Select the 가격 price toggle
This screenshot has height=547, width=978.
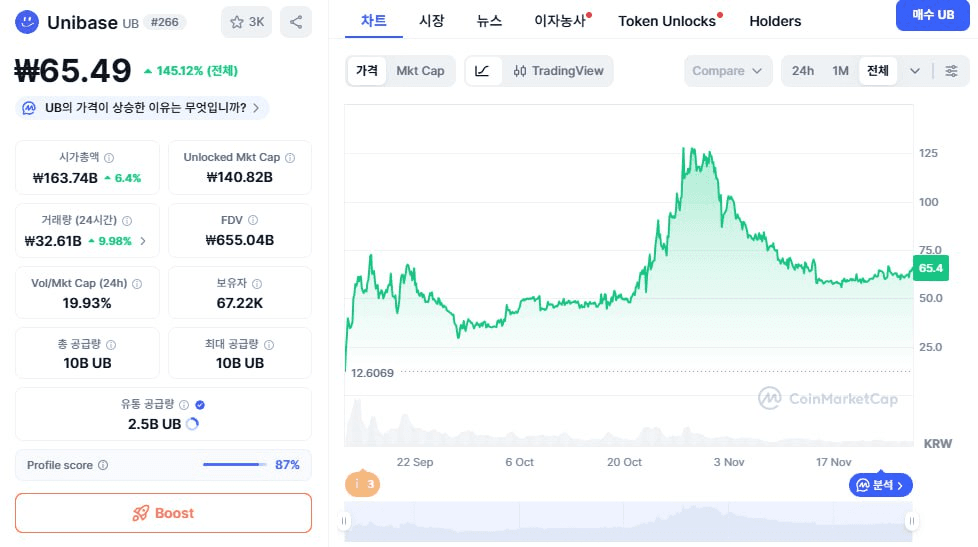[367, 71]
